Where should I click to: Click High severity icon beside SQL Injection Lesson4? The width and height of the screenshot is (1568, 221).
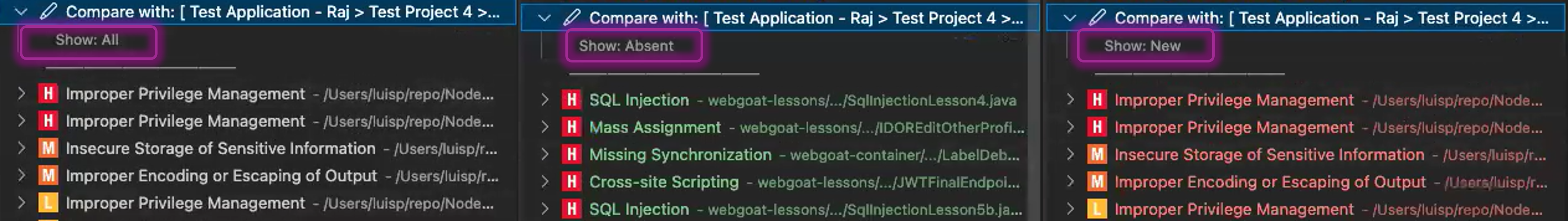(x=571, y=100)
